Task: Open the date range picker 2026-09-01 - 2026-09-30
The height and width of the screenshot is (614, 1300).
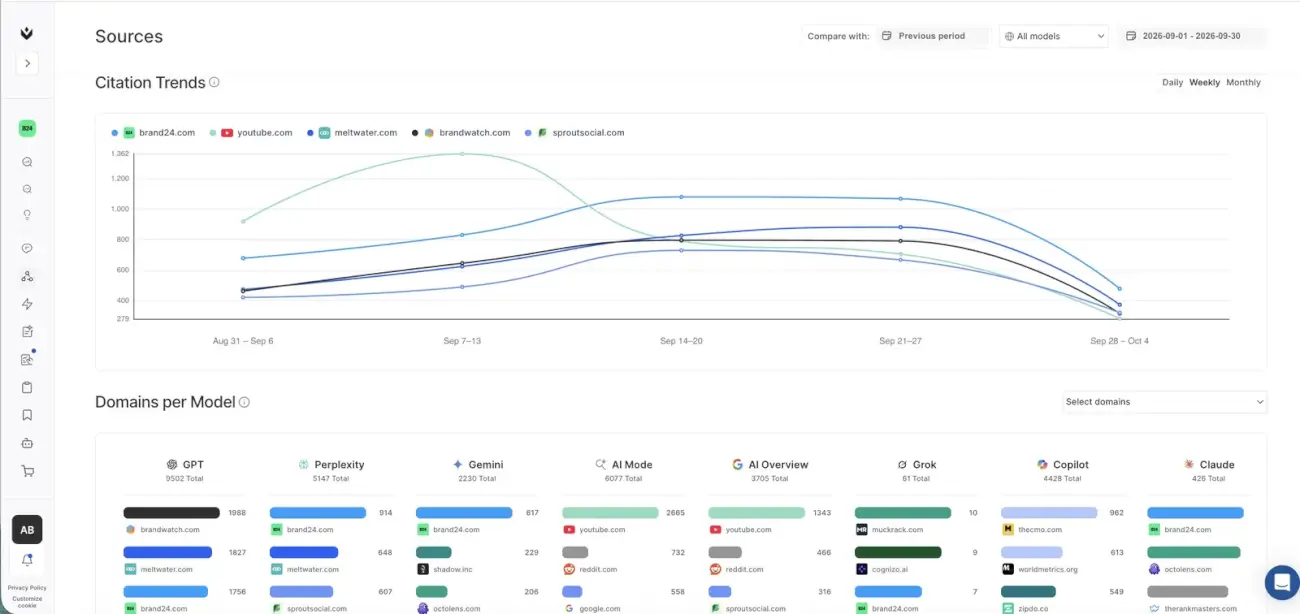Action: pyautogui.click(x=1193, y=36)
